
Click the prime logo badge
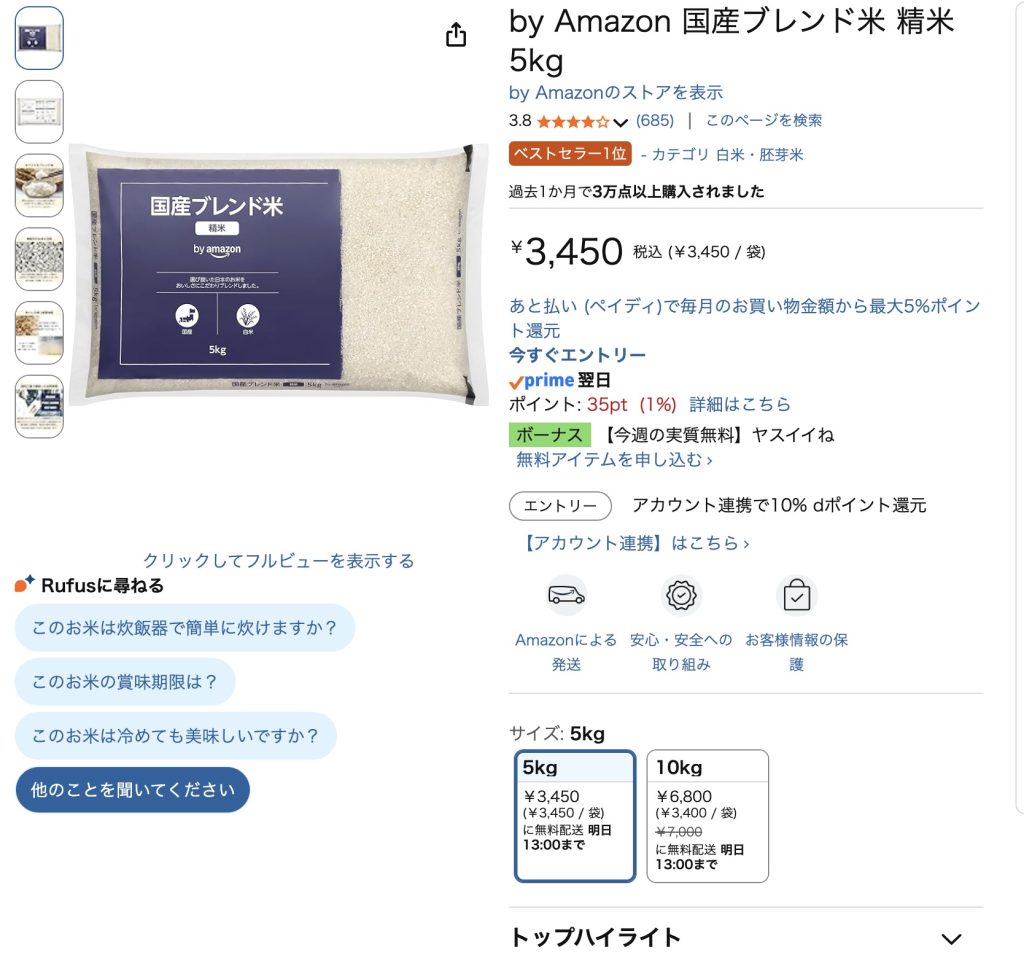541,380
